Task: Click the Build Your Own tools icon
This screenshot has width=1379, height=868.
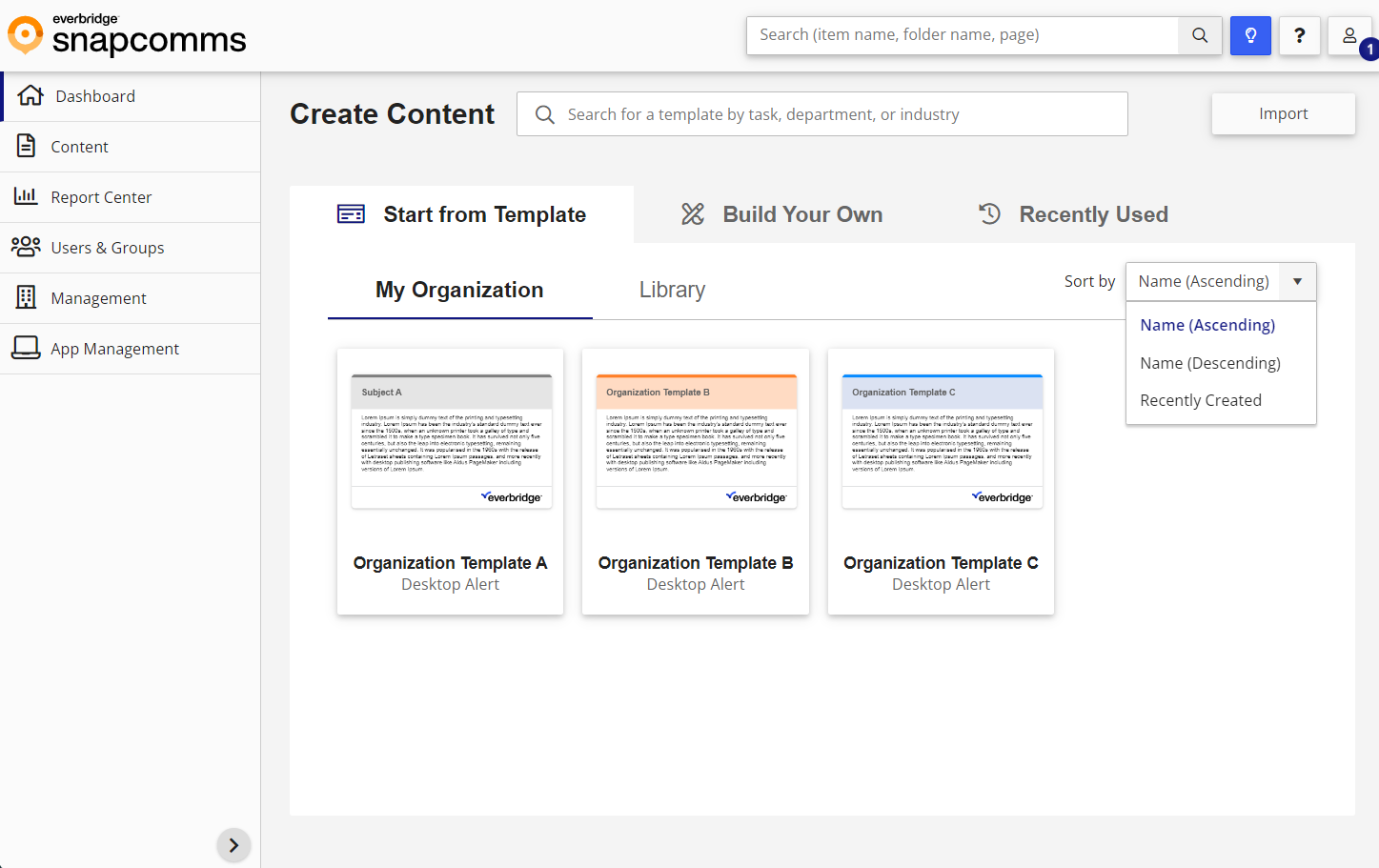Action: [693, 214]
